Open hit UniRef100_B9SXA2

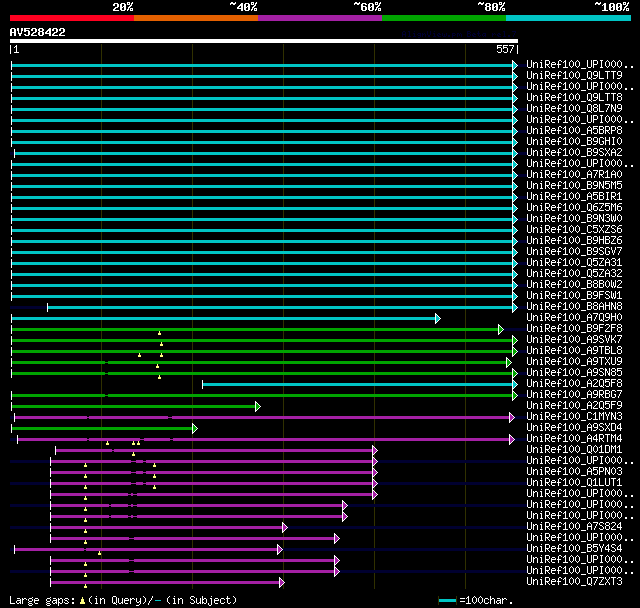tap(574, 153)
